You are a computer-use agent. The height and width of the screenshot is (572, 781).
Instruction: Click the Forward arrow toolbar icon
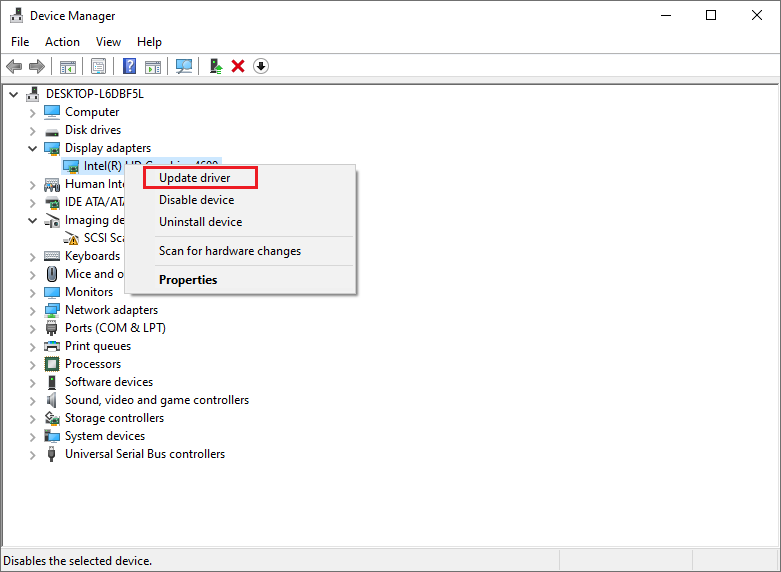pos(37,66)
